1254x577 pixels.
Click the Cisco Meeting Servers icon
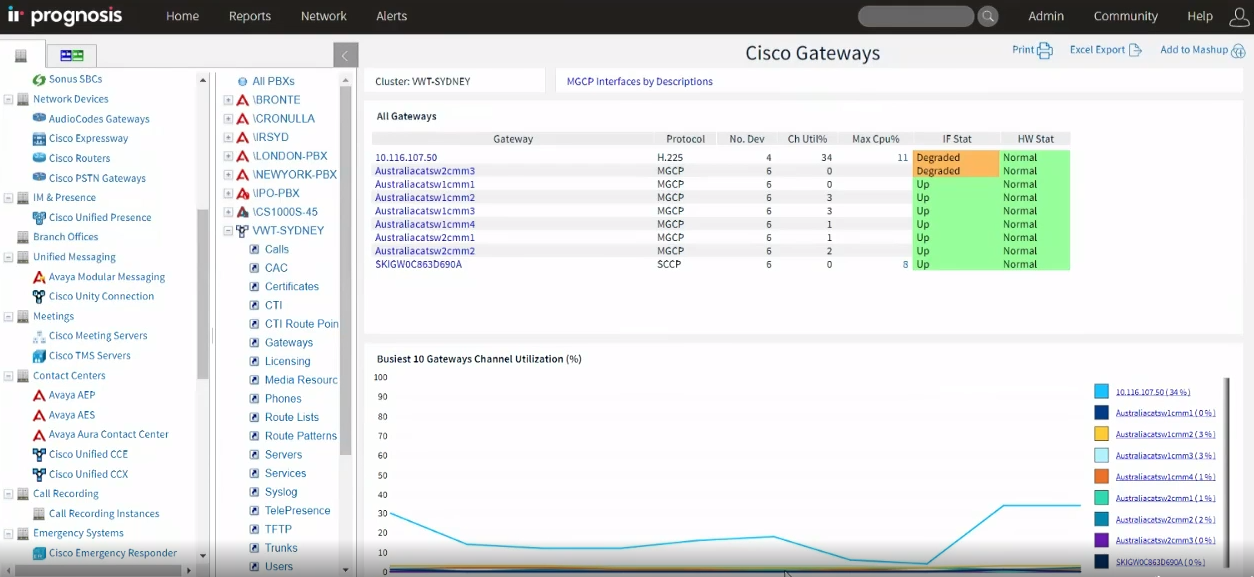coord(39,336)
